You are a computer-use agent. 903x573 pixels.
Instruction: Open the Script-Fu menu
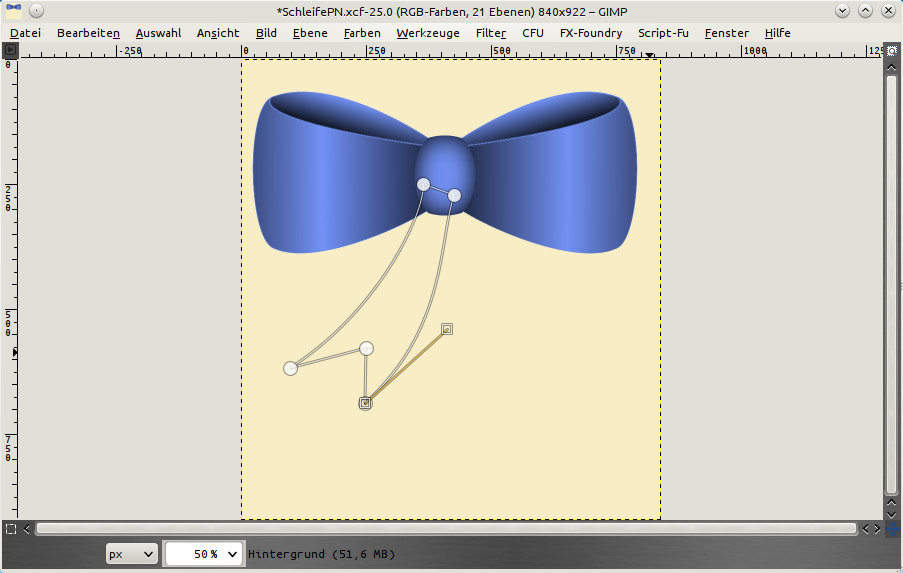663,33
